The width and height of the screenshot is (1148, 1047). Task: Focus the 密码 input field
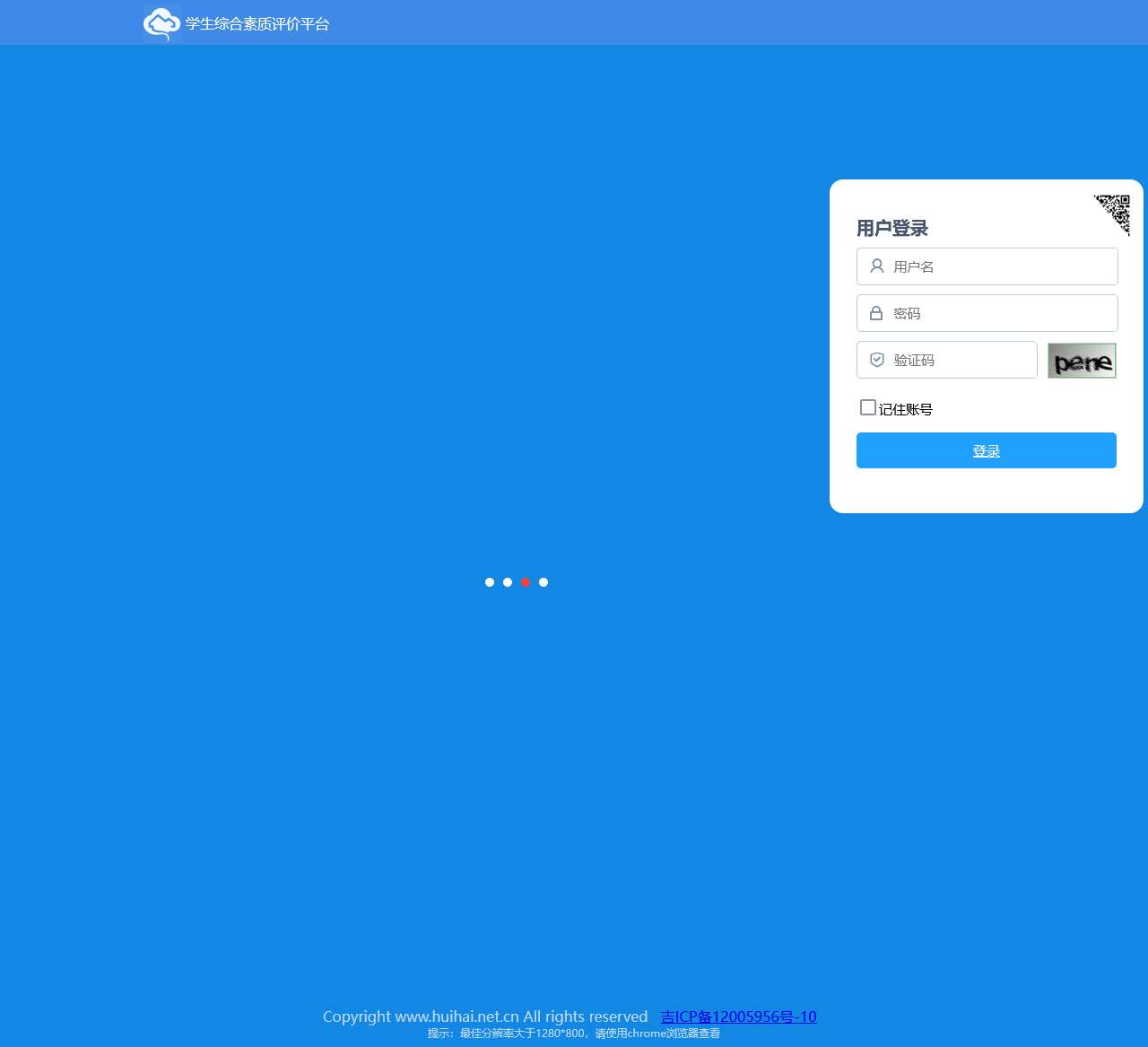pos(987,313)
